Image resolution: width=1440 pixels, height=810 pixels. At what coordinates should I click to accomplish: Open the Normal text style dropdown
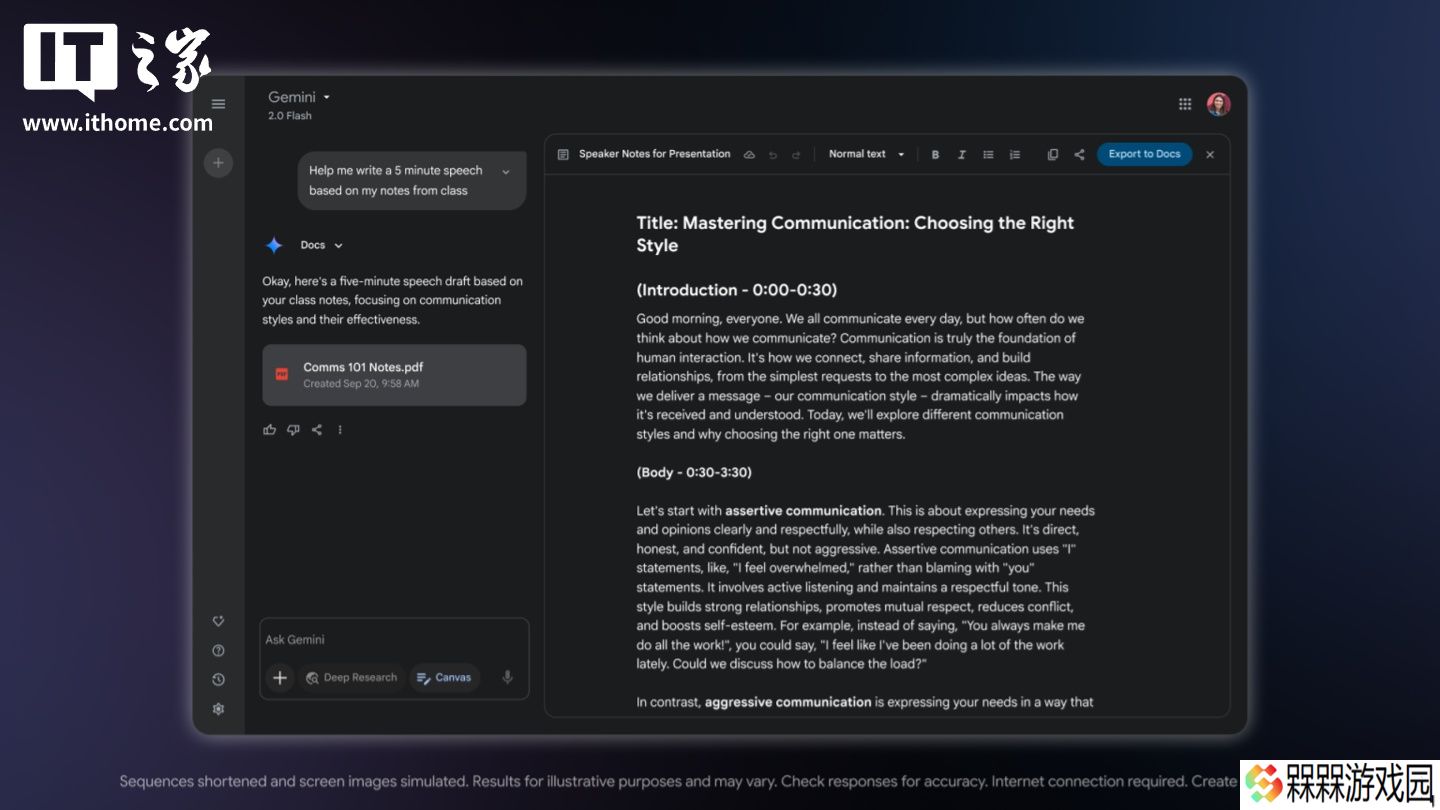click(x=866, y=154)
